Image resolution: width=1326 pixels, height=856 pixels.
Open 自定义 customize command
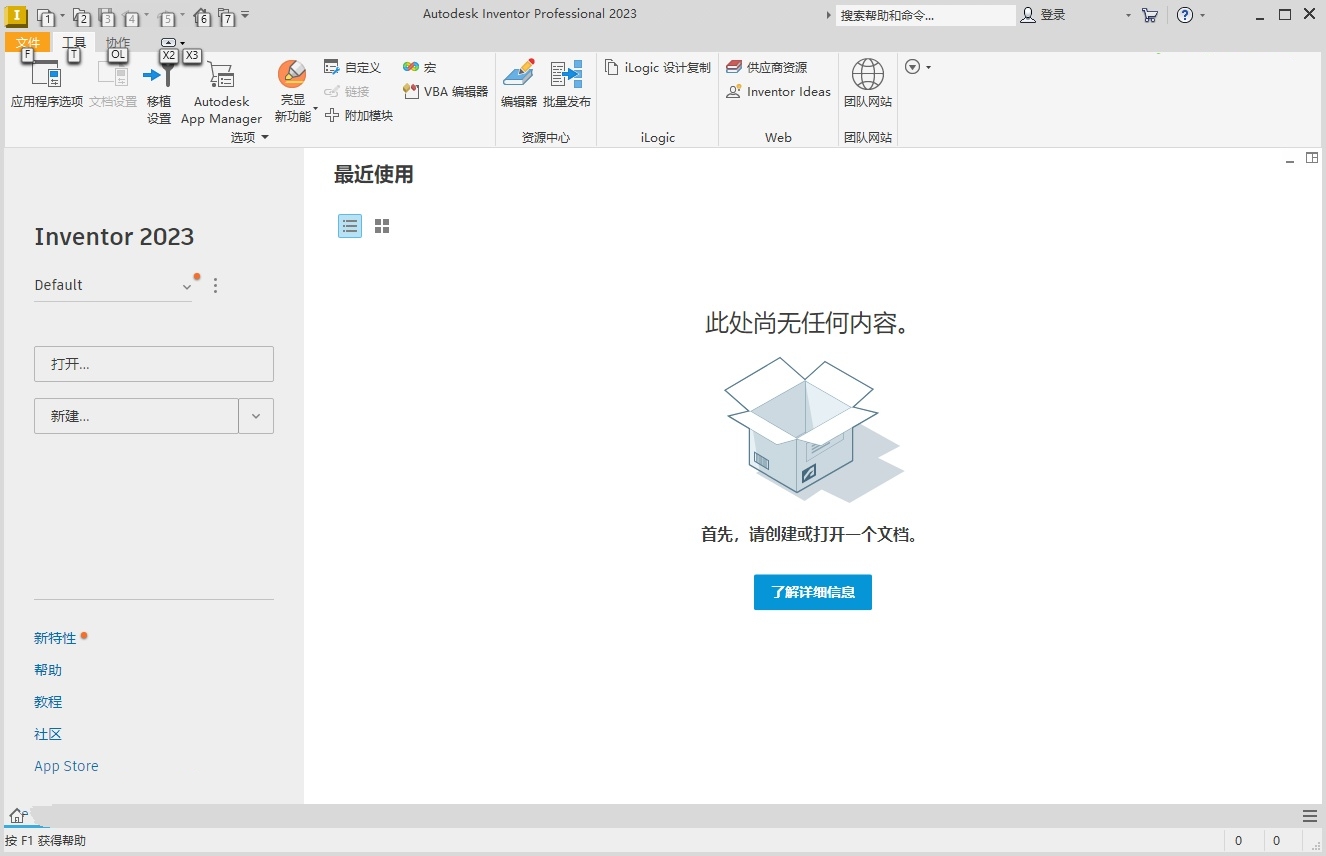(x=352, y=67)
